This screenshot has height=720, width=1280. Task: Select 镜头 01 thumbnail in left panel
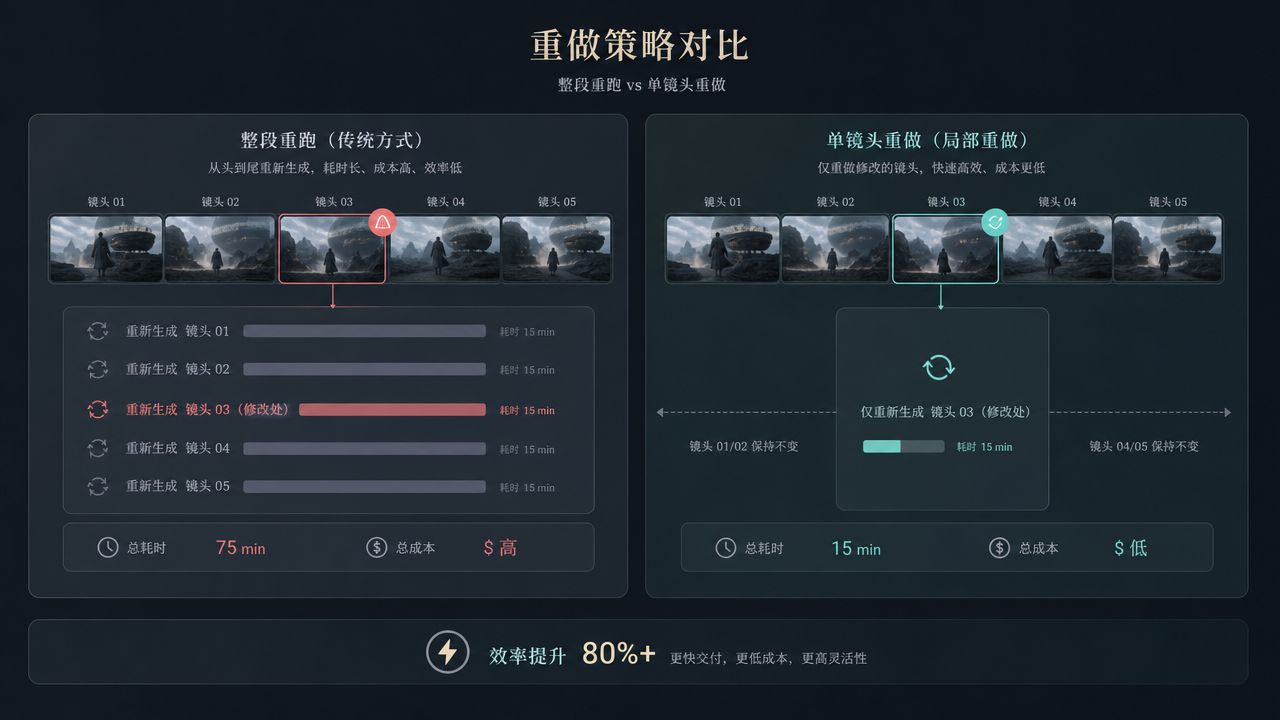tap(106, 249)
